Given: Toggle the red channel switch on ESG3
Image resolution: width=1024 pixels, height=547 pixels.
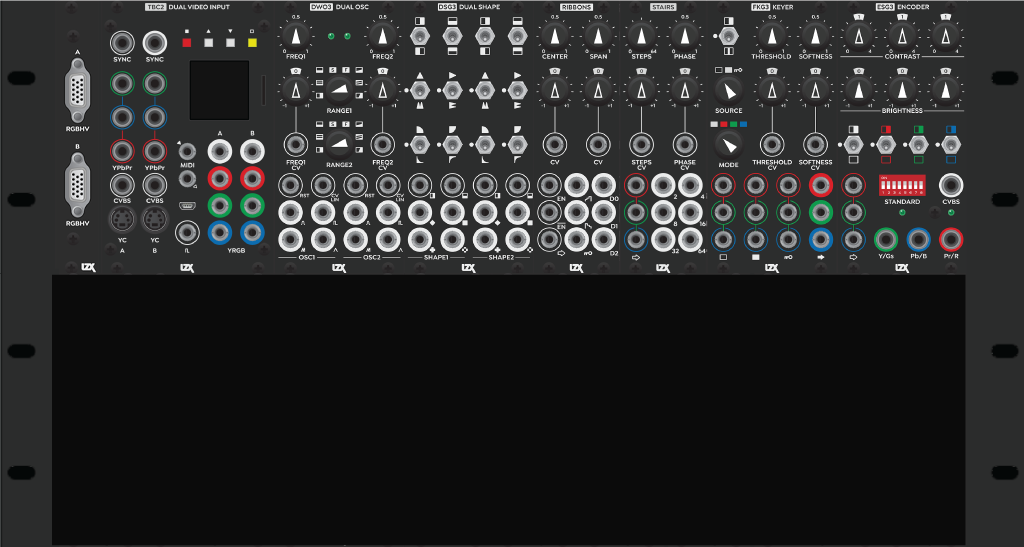Looking at the screenshot, I should [x=885, y=144].
